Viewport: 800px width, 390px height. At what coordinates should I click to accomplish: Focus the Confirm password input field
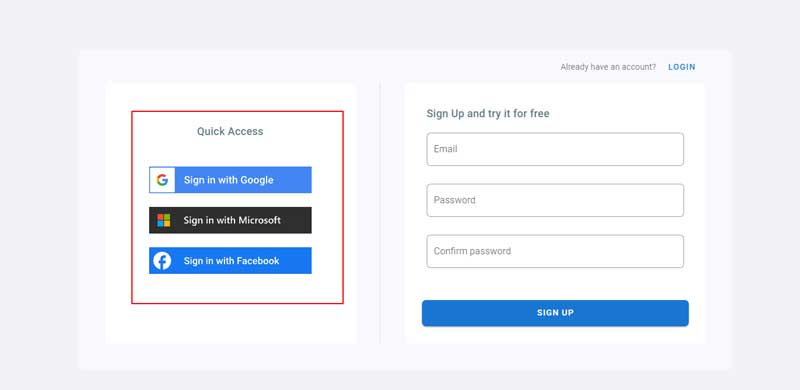pos(555,251)
